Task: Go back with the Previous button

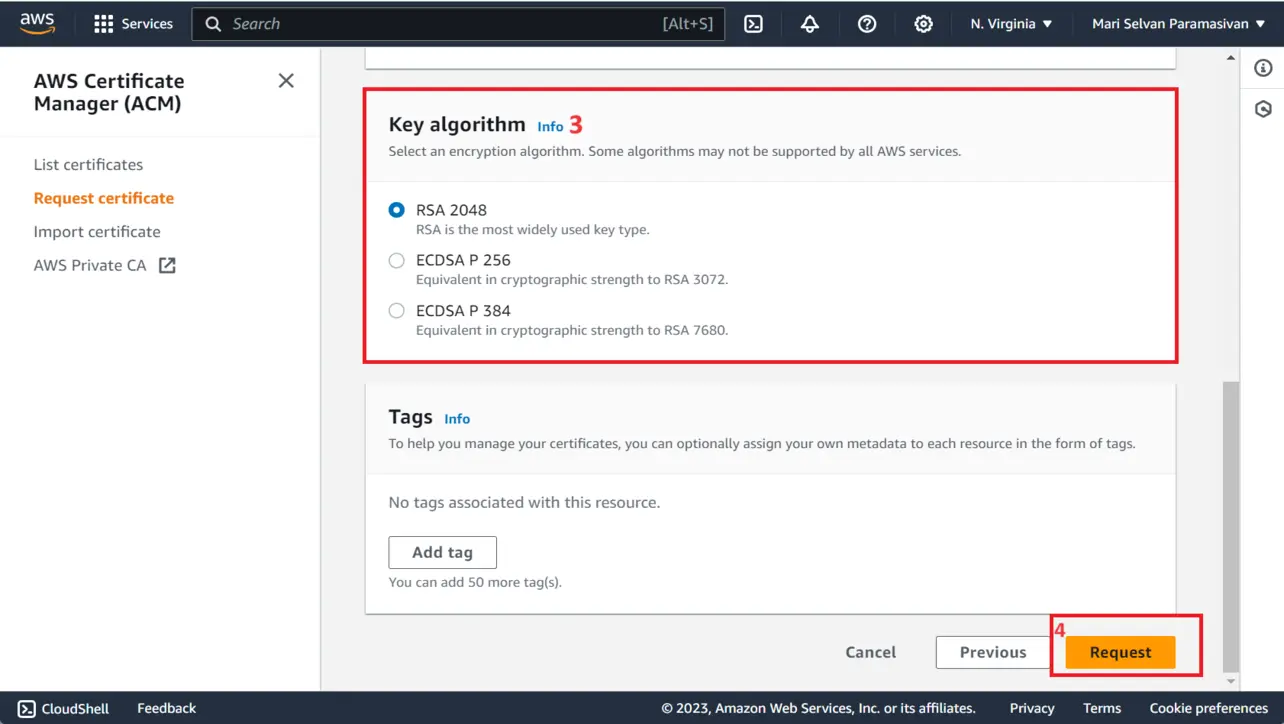Action: [x=993, y=652]
